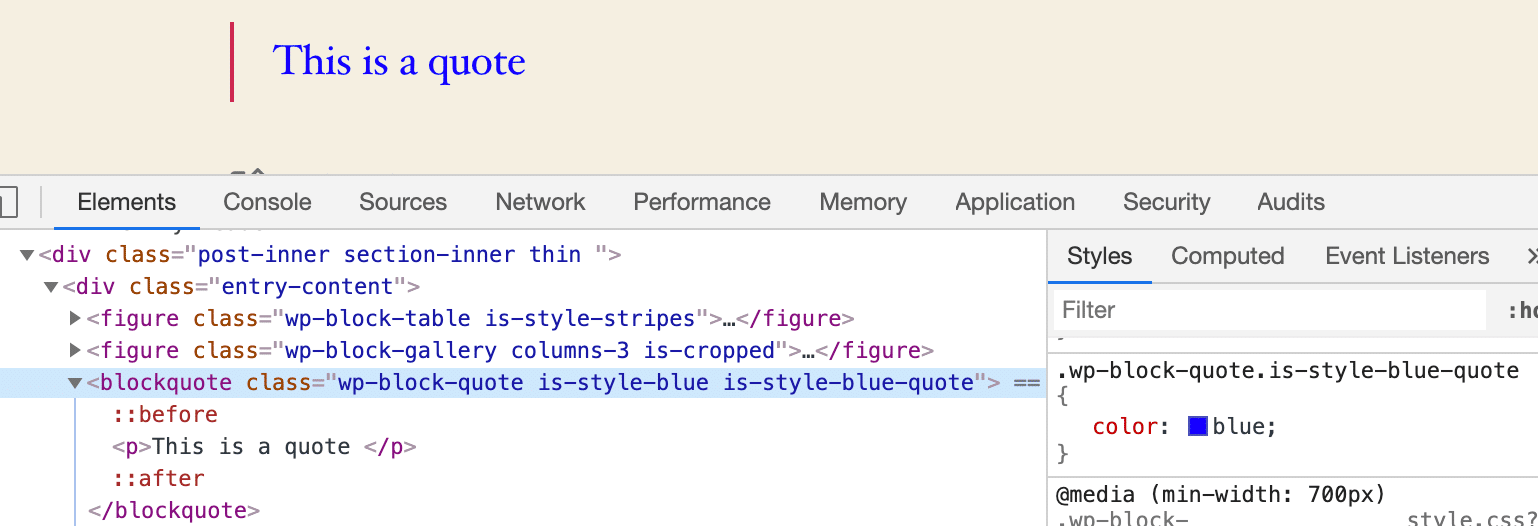
Task: Show more Styles pane tabs
Action: pyautogui.click(x=1530, y=257)
